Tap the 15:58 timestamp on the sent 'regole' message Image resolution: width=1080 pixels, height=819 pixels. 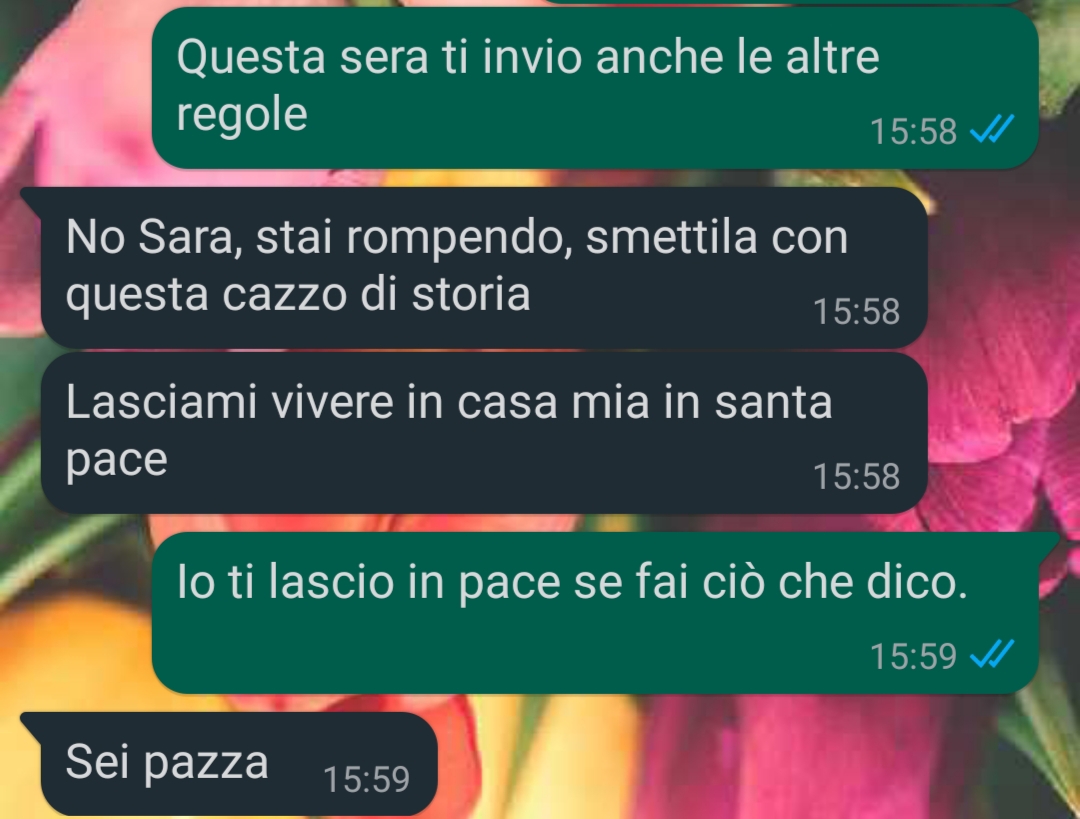tap(913, 131)
